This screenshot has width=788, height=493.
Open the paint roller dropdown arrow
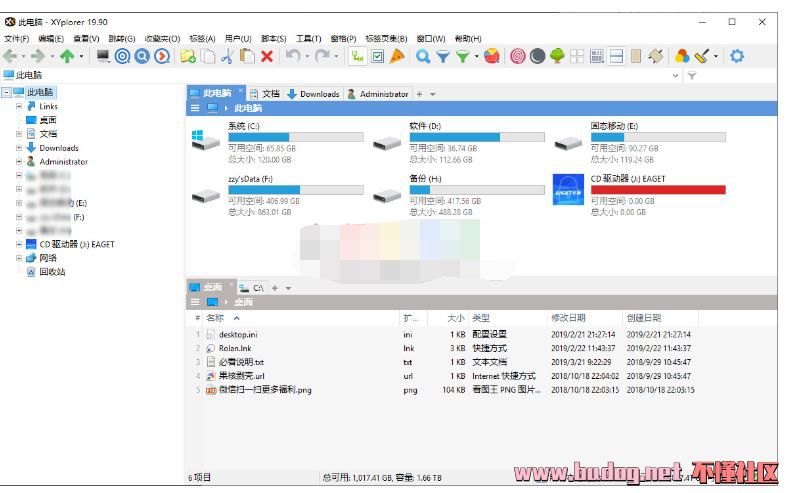click(x=716, y=56)
